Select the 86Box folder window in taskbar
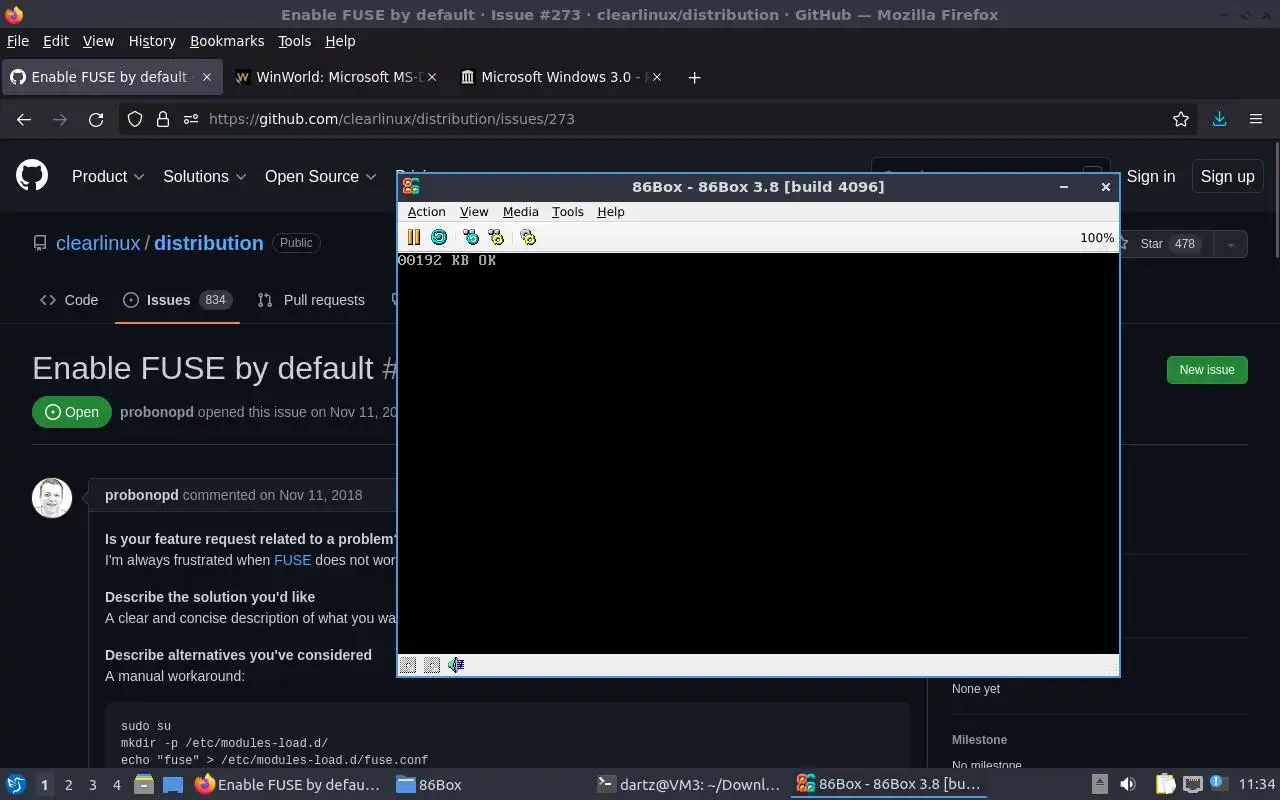The image size is (1280, 800). point(429,785)
